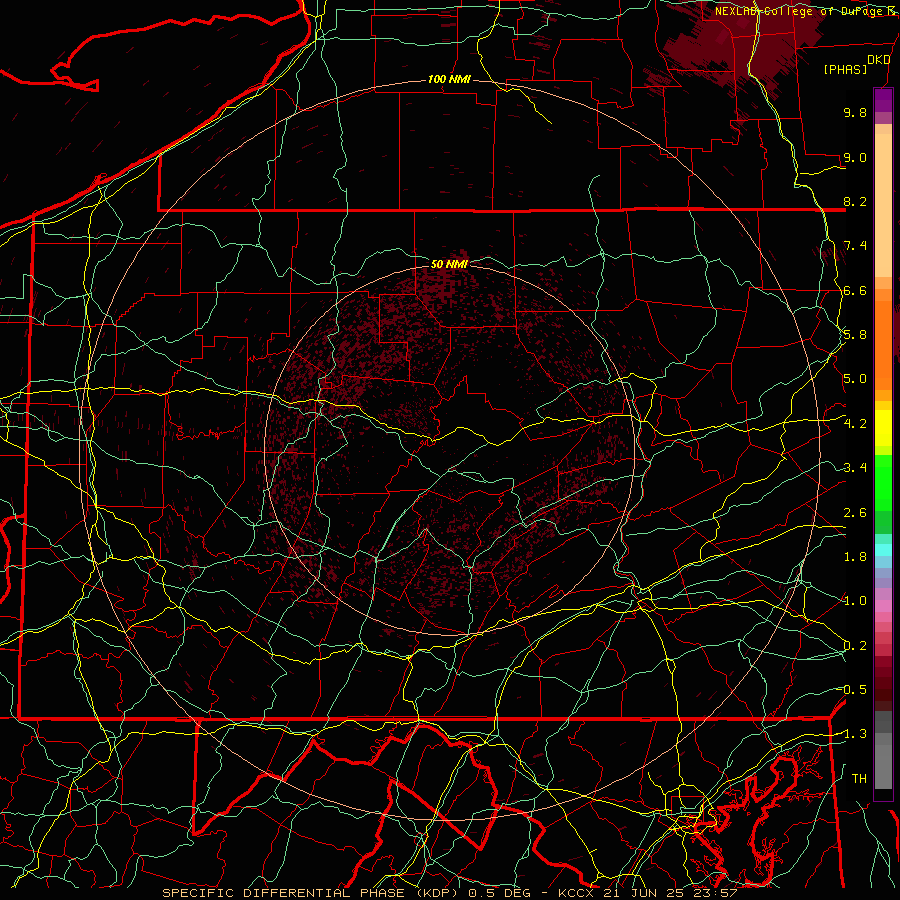Click the 5.0 value on the color scale
The width and height of the screenshot is (900, 900).
[855, 379]
